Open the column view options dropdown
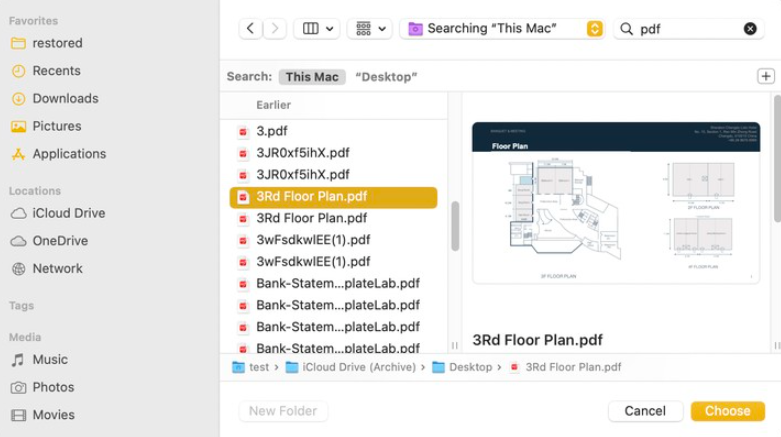Viewport: 781px width, 437px height. (x=317, y=28)
